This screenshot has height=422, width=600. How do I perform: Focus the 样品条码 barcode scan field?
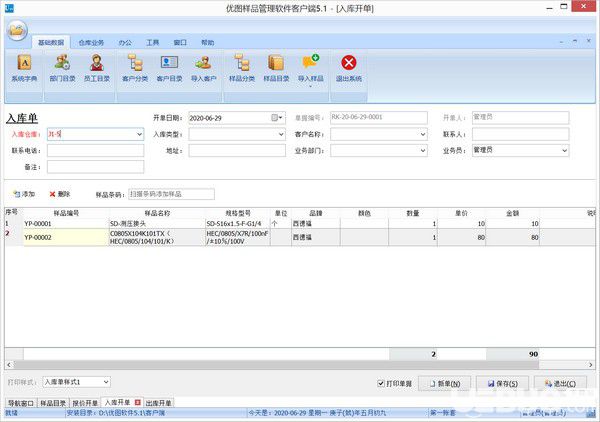pos(171,194)
